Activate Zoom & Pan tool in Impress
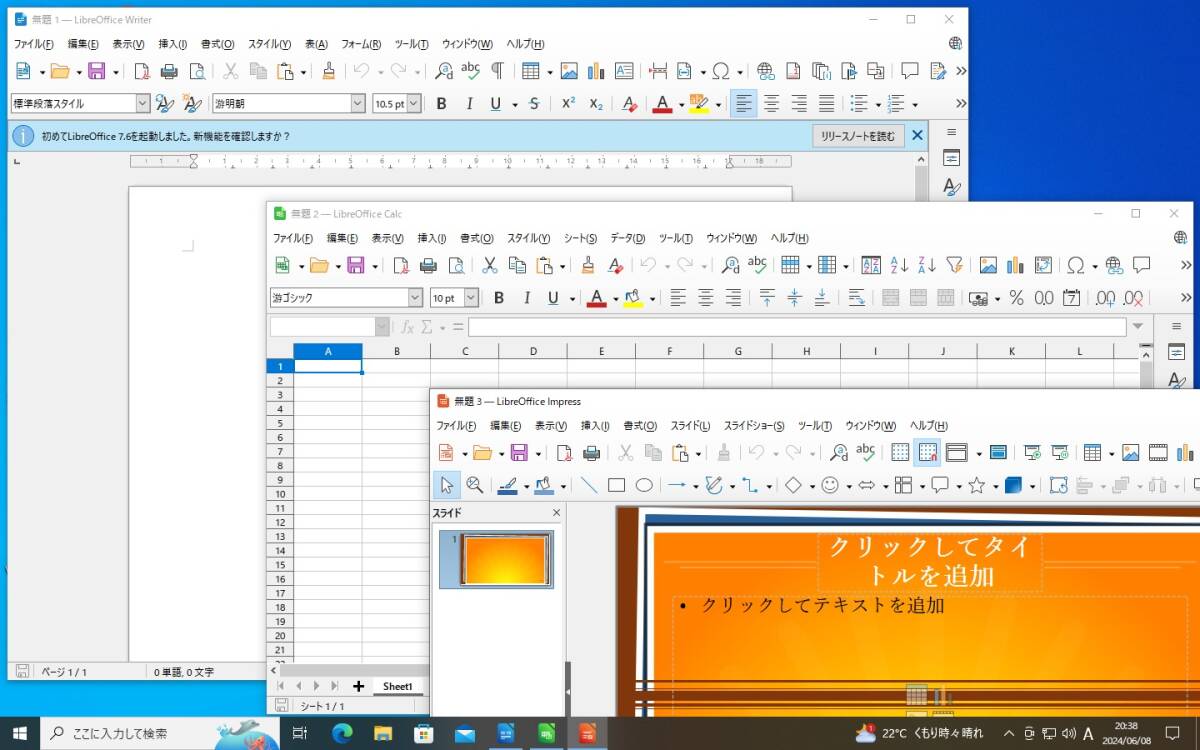 tap(475, 485)
